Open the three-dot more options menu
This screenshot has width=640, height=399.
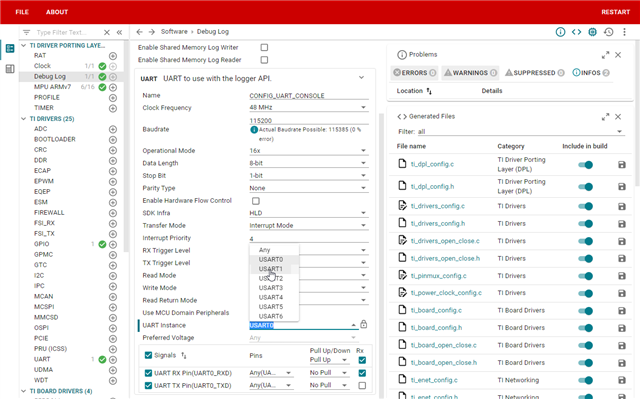(624, 32)
